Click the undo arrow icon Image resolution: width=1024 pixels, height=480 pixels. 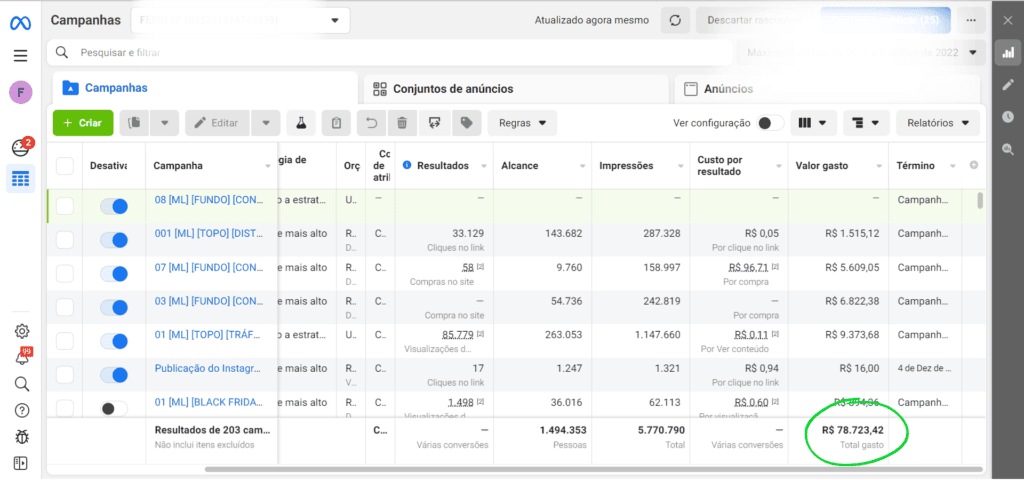pyautogui.click(x=371, y=123)
